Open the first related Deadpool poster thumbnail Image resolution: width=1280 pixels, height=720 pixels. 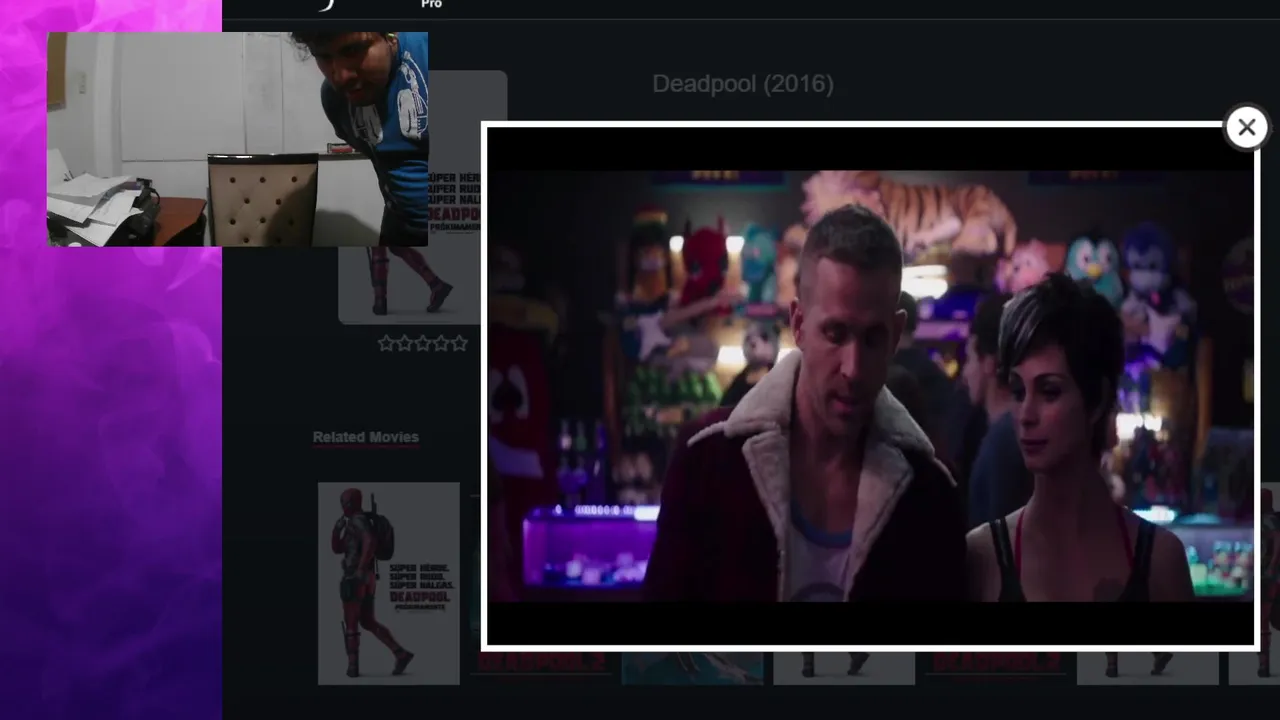click(x=389, y=583)
